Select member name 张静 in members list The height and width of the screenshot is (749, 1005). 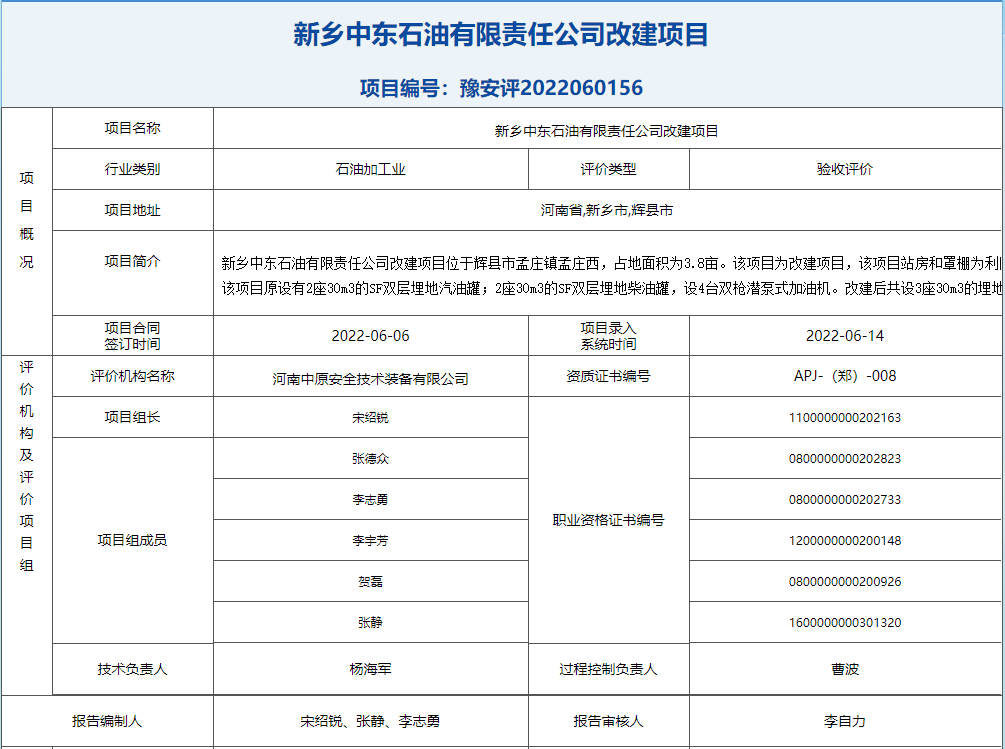click(370, 623)
